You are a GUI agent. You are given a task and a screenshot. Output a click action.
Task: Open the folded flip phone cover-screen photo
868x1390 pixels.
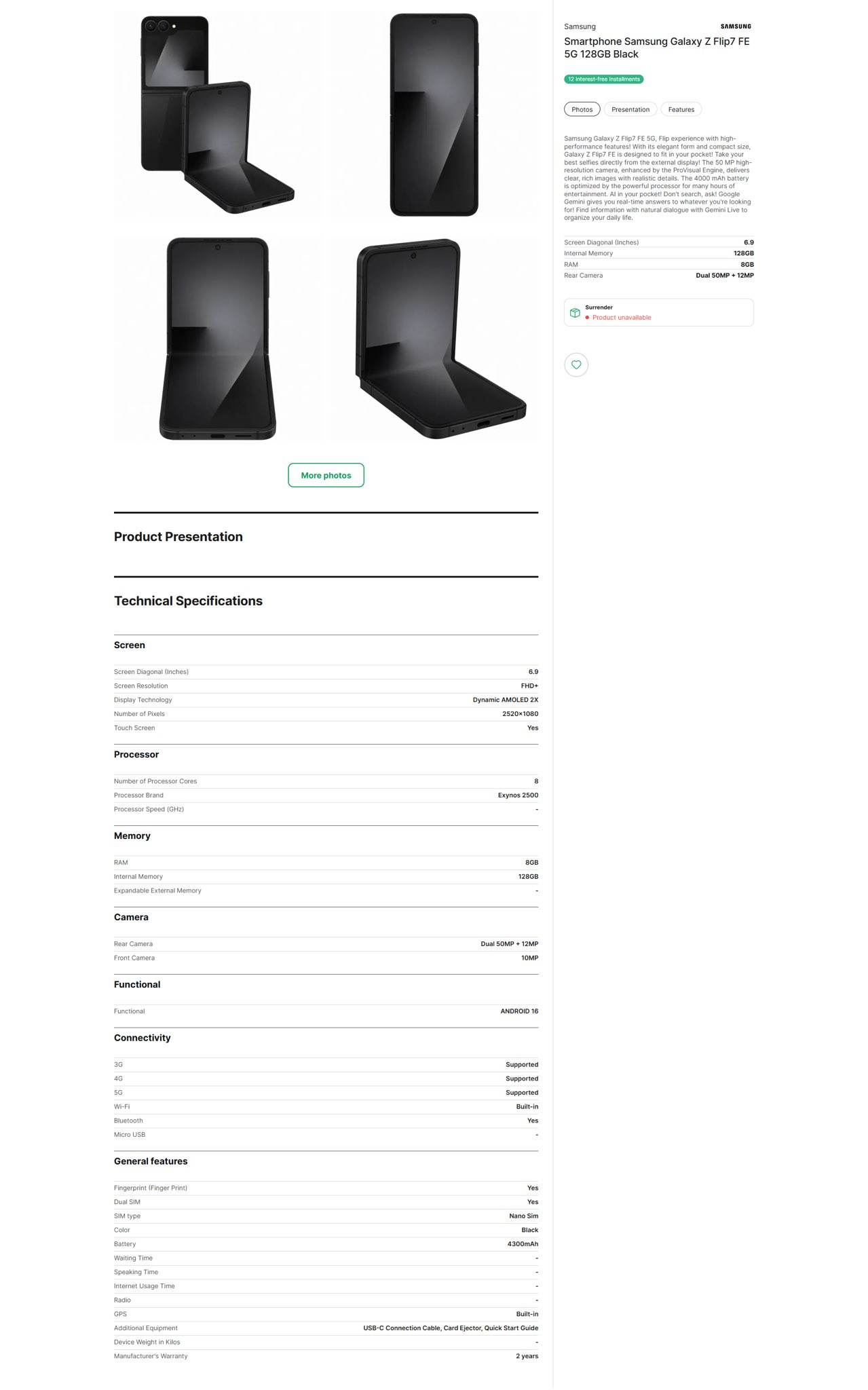217,115
